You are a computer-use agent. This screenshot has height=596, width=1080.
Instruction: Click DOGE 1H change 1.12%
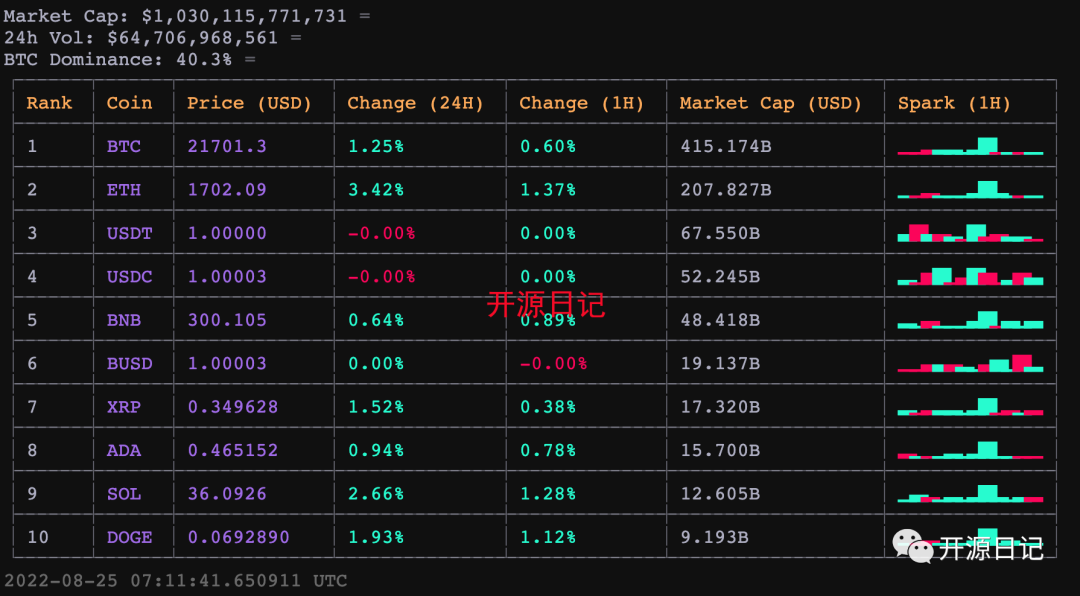pyautogui.click(x=548, y=537)
